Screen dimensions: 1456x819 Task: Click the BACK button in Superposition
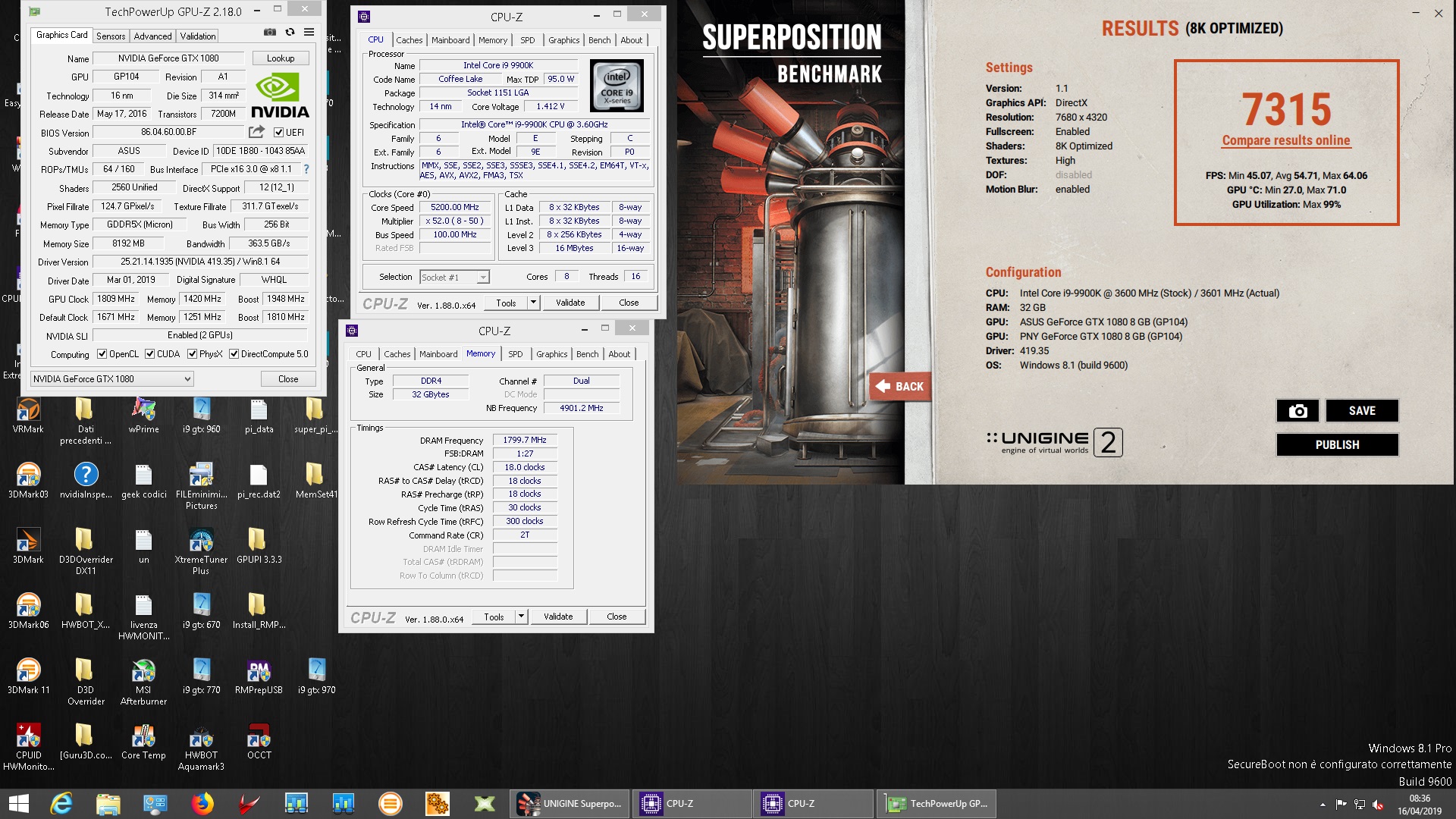pos(900,387)
